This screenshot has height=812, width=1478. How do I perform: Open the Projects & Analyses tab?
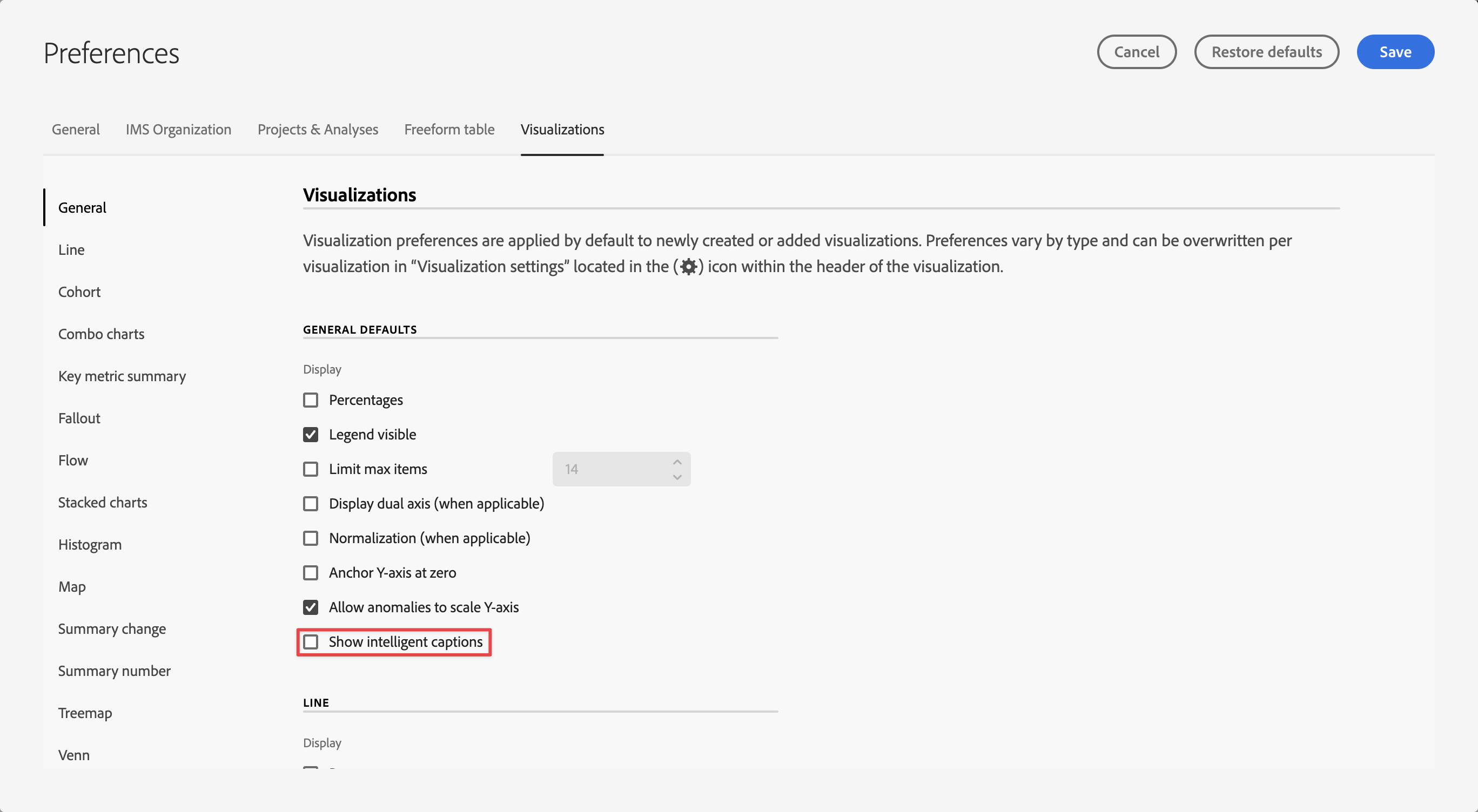317,130
